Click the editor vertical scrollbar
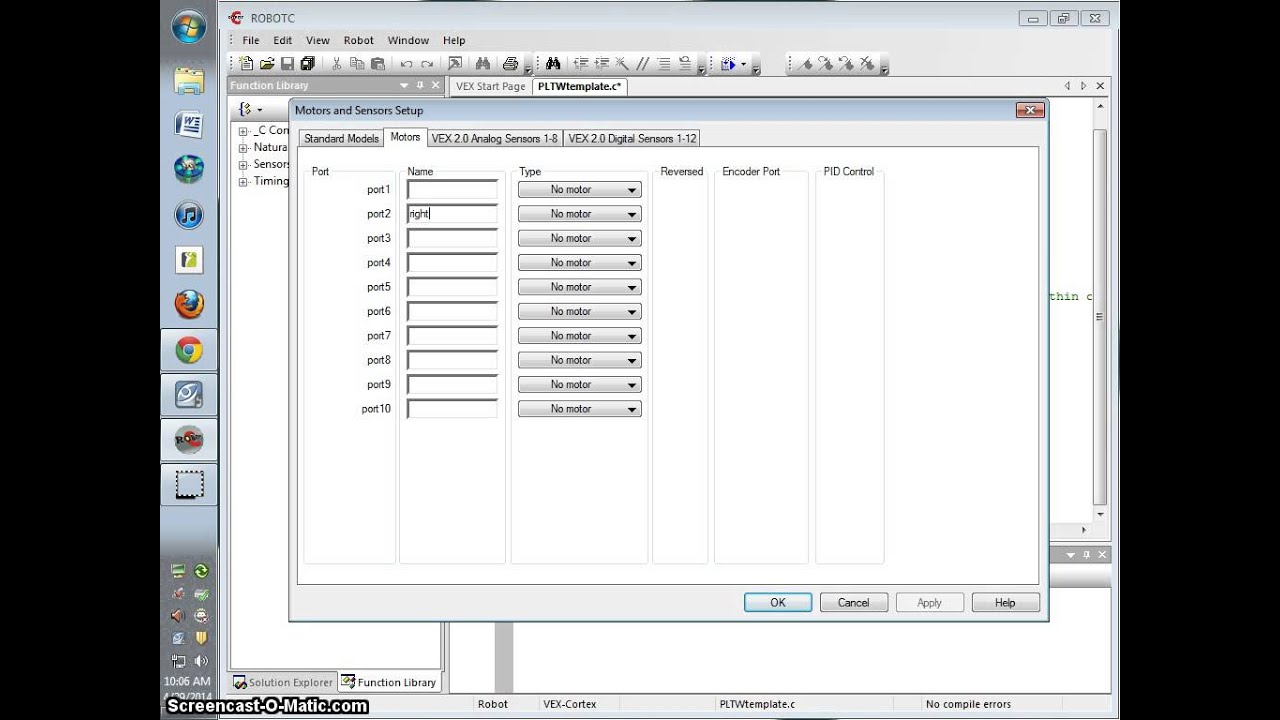Screen dimensions: 1280x720 coord(1100,316)
